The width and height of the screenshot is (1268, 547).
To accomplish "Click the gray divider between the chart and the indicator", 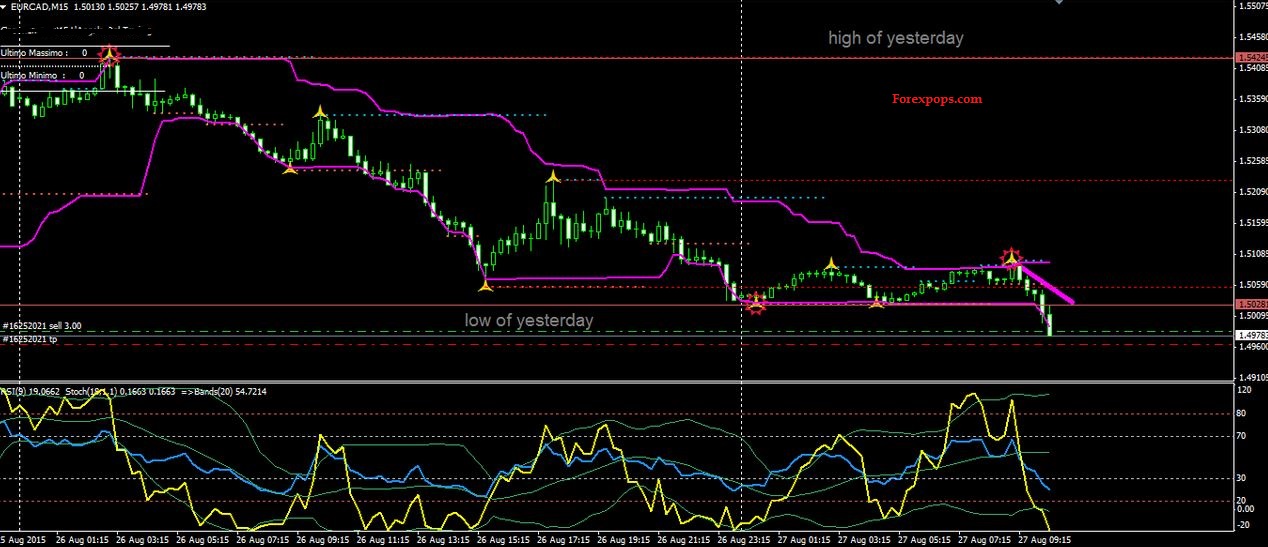I will click(x=617, y=381).
